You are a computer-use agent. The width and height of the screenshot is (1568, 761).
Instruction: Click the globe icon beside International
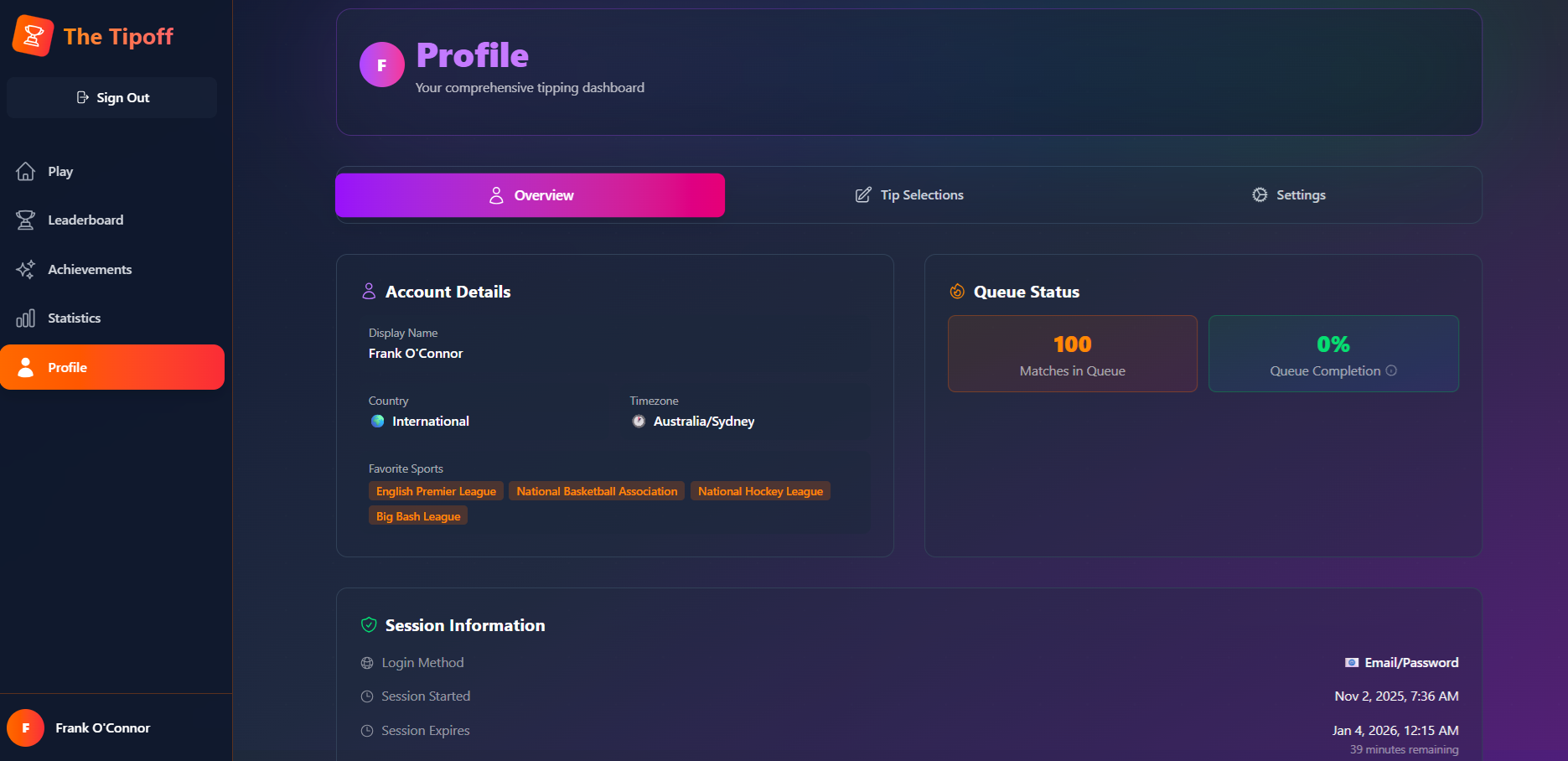pyautogui.click(x=378, y=422)
